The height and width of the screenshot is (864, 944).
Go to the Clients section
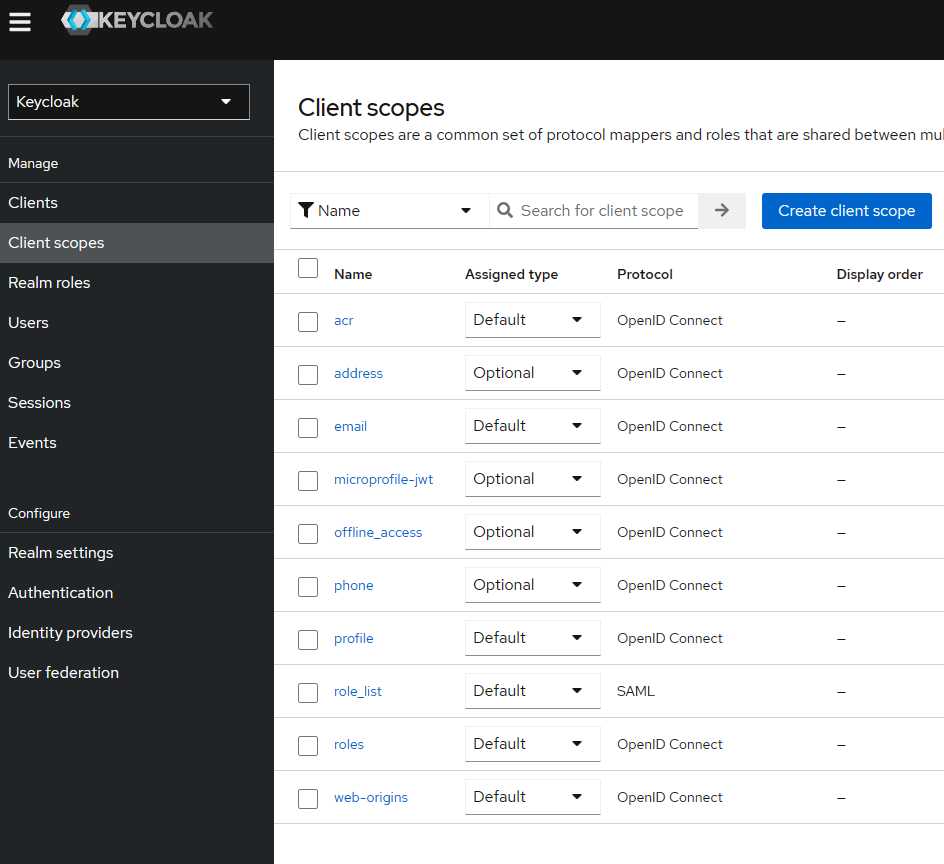click(x=35, y=202)
